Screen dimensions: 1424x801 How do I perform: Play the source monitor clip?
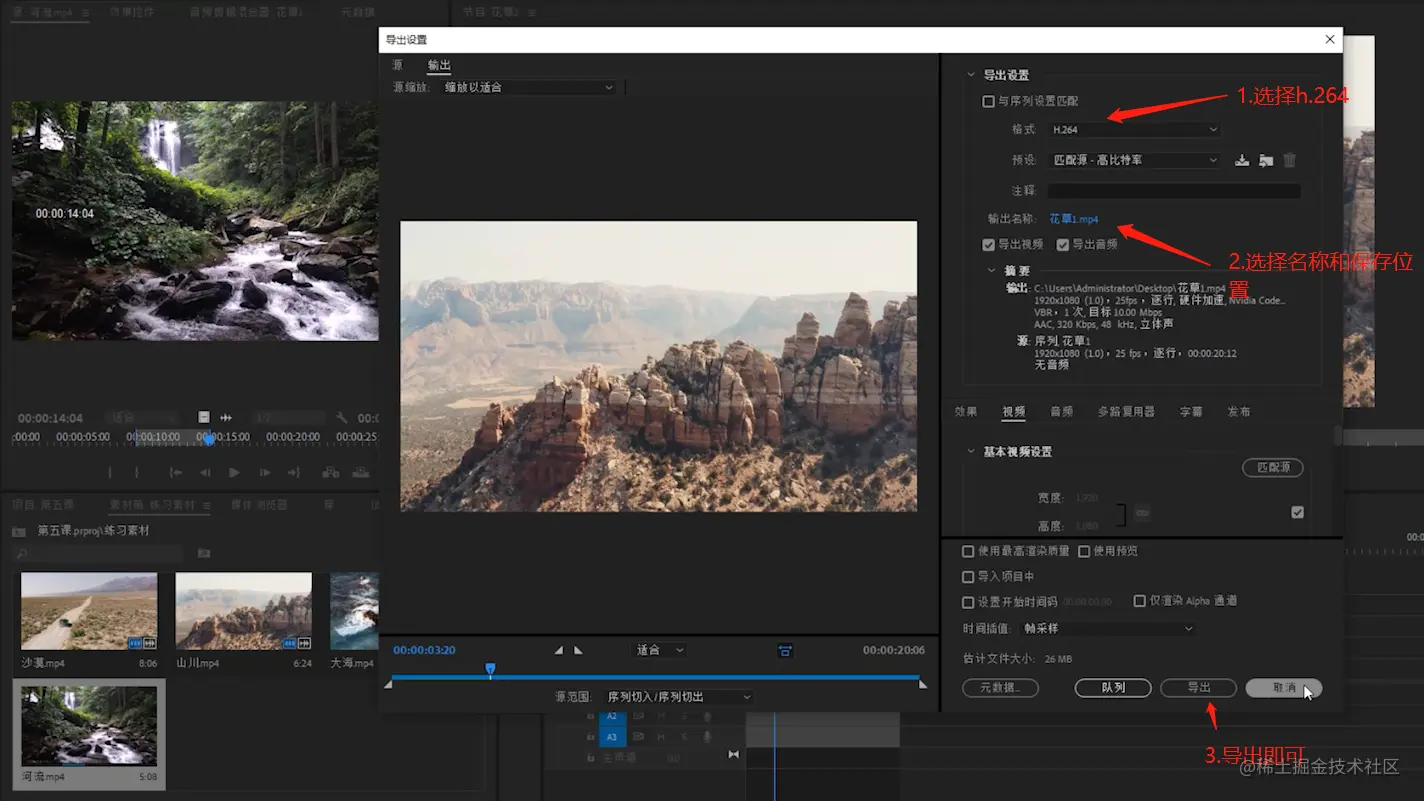click(x=234, y=472)
